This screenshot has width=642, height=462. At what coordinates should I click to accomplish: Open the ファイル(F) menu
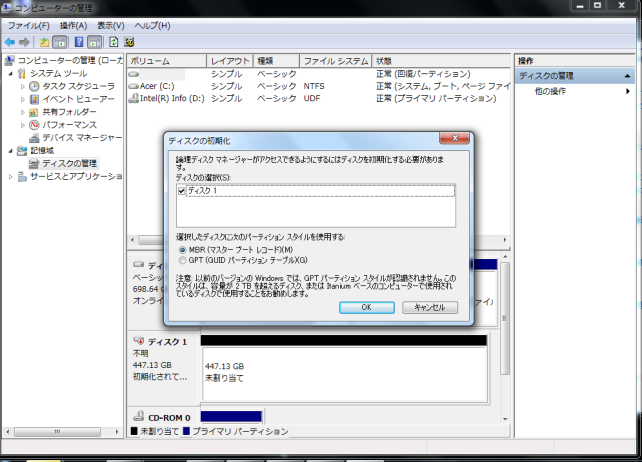click(x=29, y=25)
